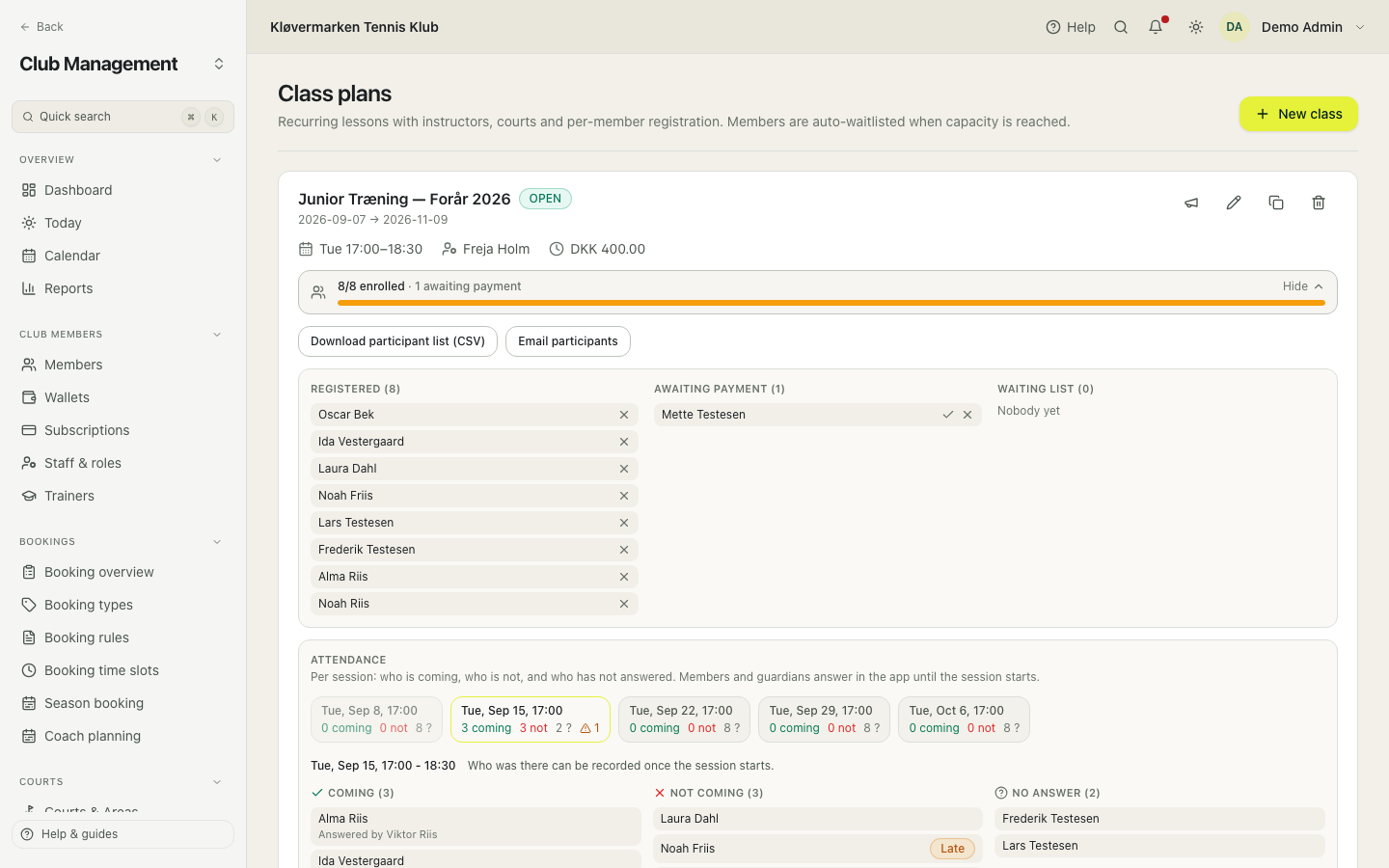Collapse the Club Members sidebar section
This screenshot has height=868, width=1389.
(x=217, y=335)
